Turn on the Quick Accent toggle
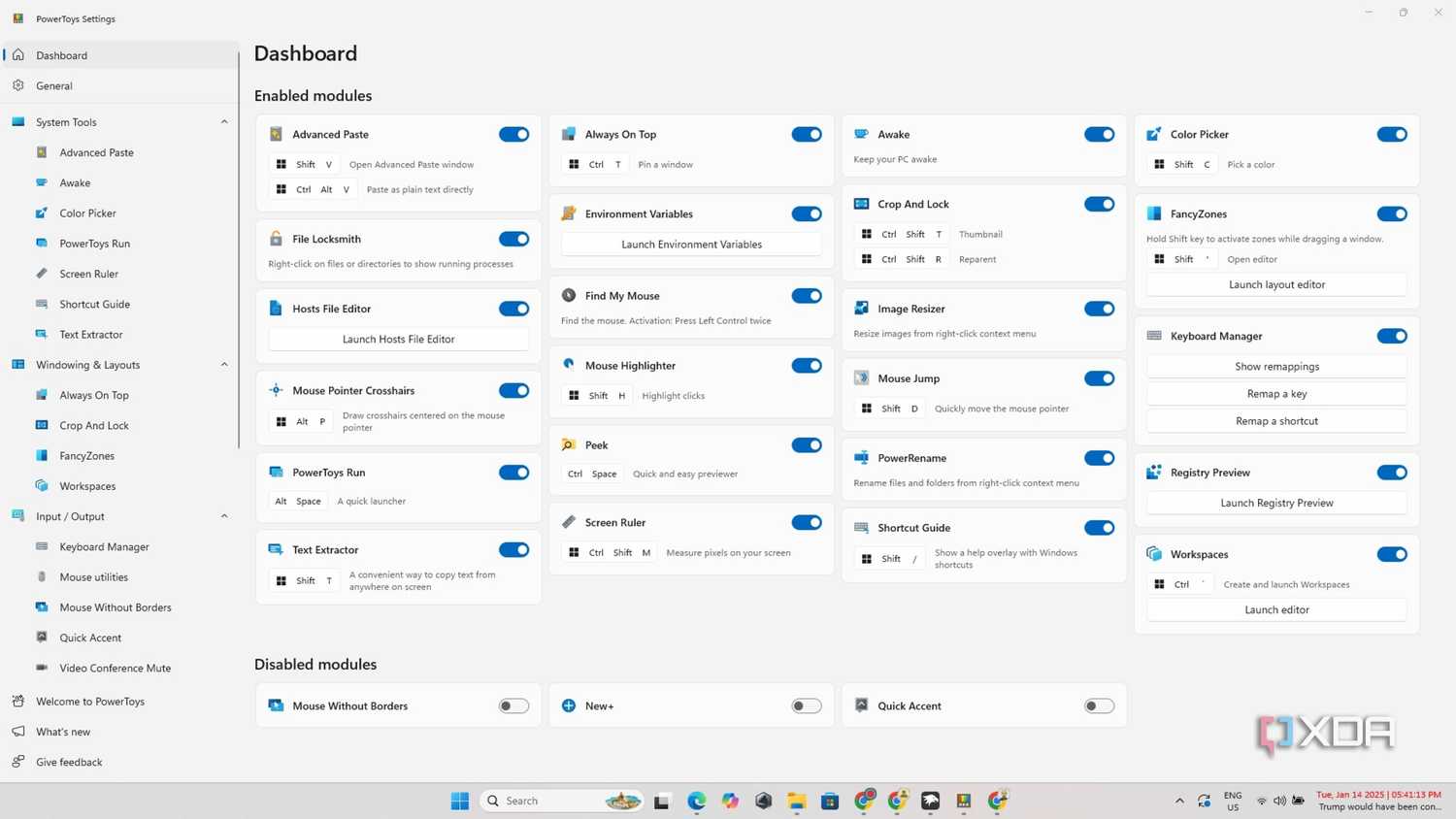 [1100, 706]
